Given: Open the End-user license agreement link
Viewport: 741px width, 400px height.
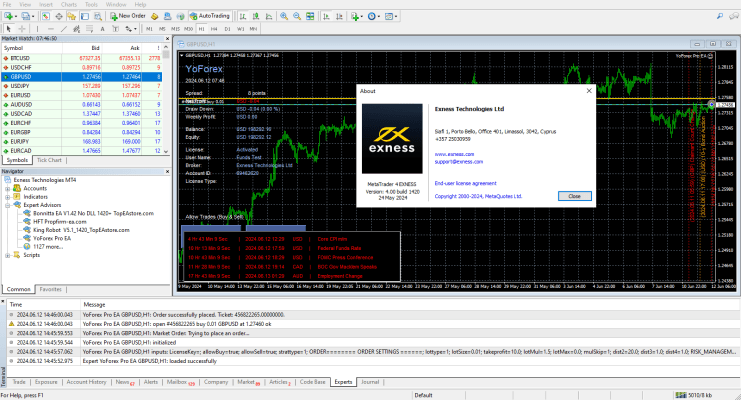Looking at the screenshot, I should [465, 183].
